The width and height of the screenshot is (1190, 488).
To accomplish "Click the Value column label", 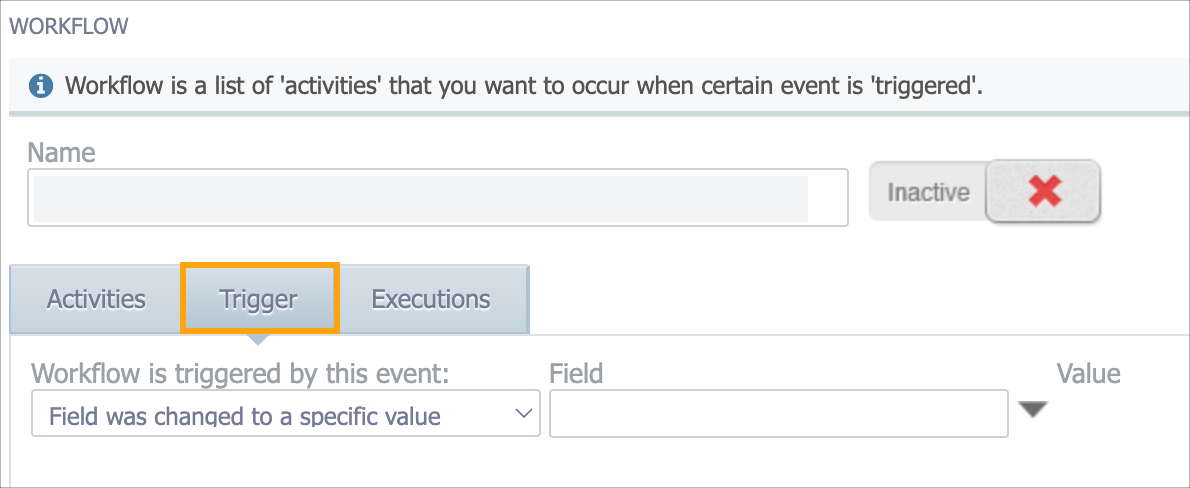I will tap(1088, 373).
